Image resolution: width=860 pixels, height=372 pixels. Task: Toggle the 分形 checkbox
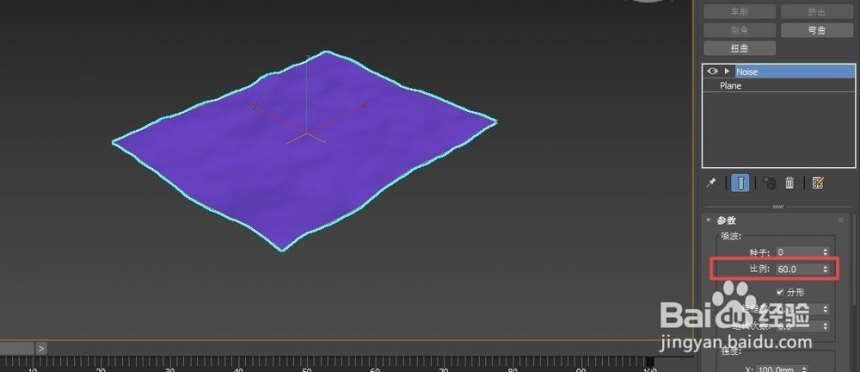click(780, 292)
